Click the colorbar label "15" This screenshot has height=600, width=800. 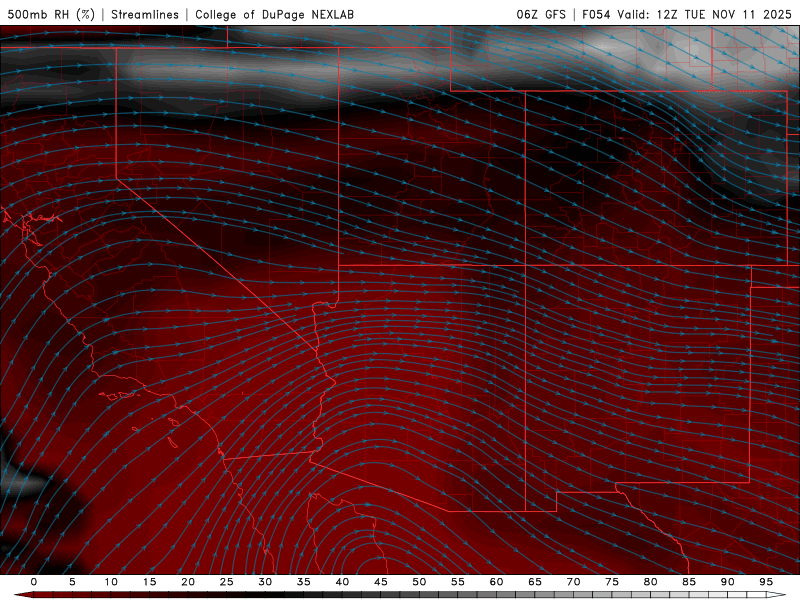tap(149, 582)
